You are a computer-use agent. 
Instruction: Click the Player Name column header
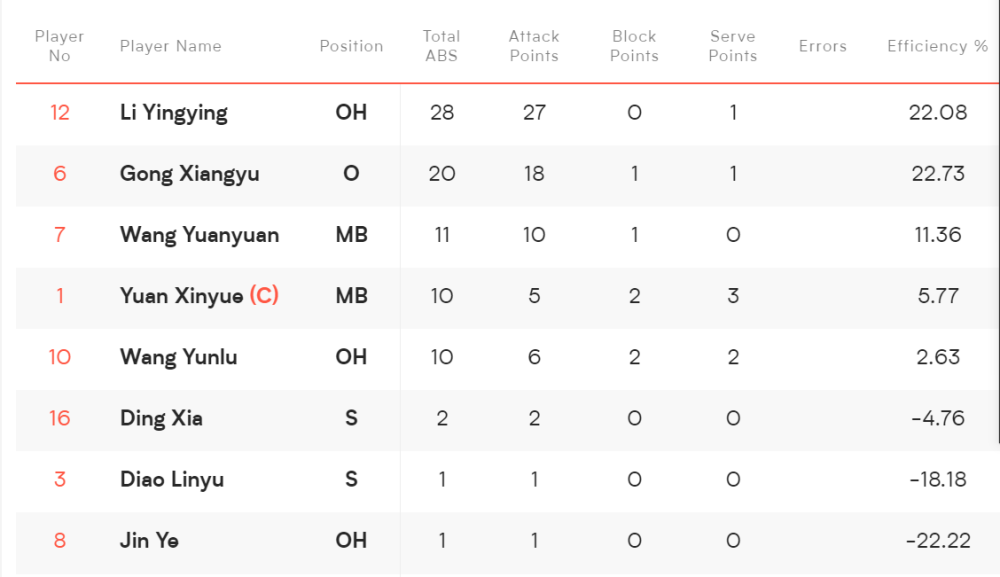pos(170,46)
